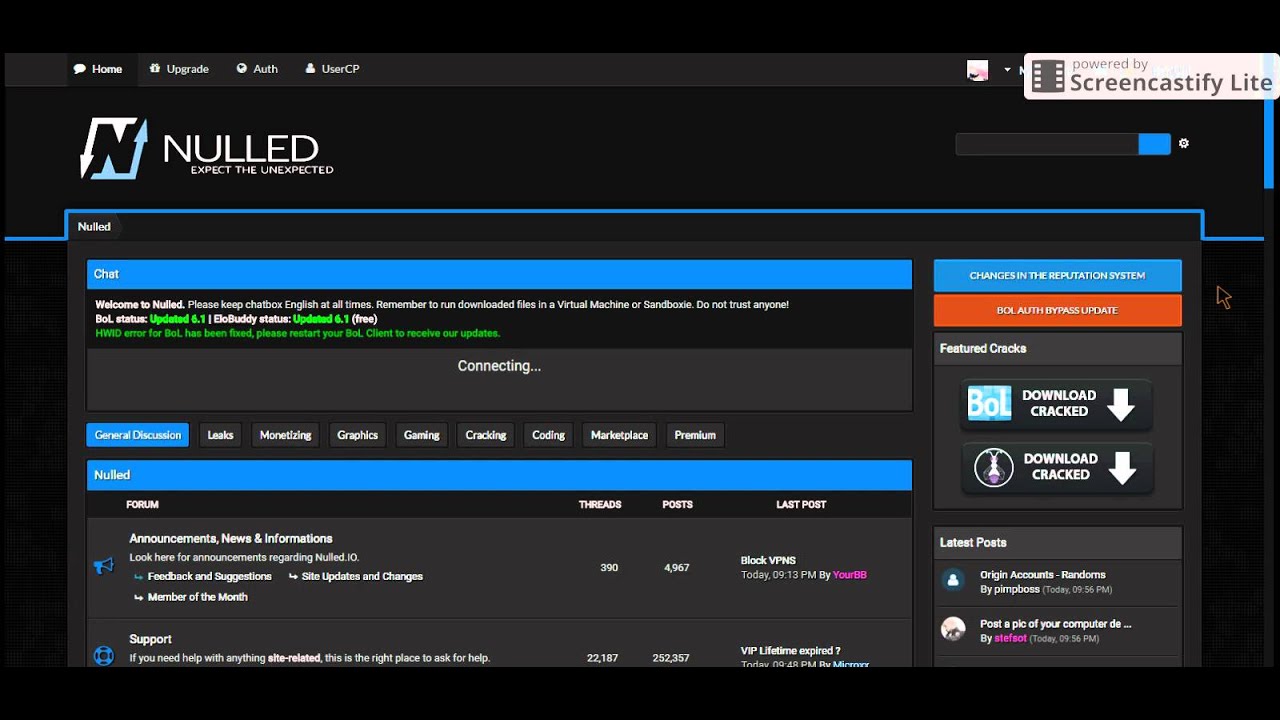This screenshot has height=720, width=1280.
Task: Open the Coding category tab
Action: click(x=548, y=435)
